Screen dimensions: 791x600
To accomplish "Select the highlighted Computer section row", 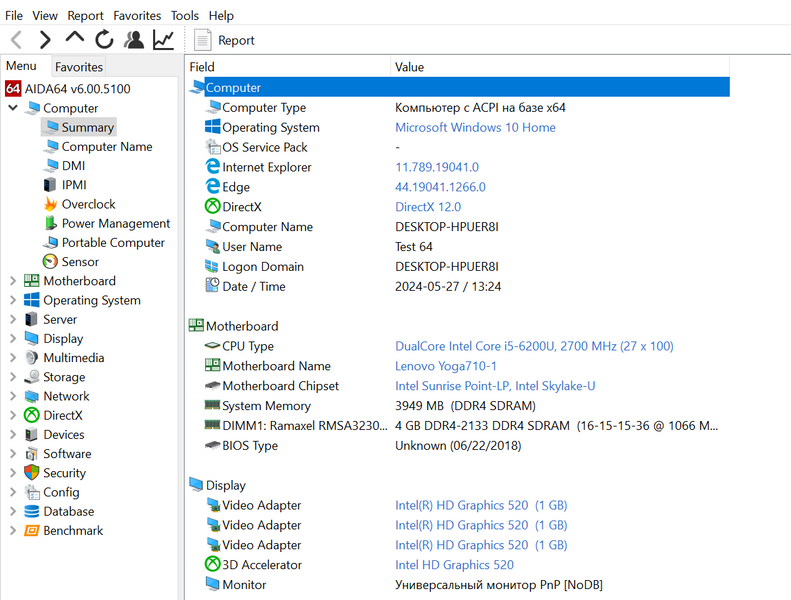I will click(x=458, y=87).
